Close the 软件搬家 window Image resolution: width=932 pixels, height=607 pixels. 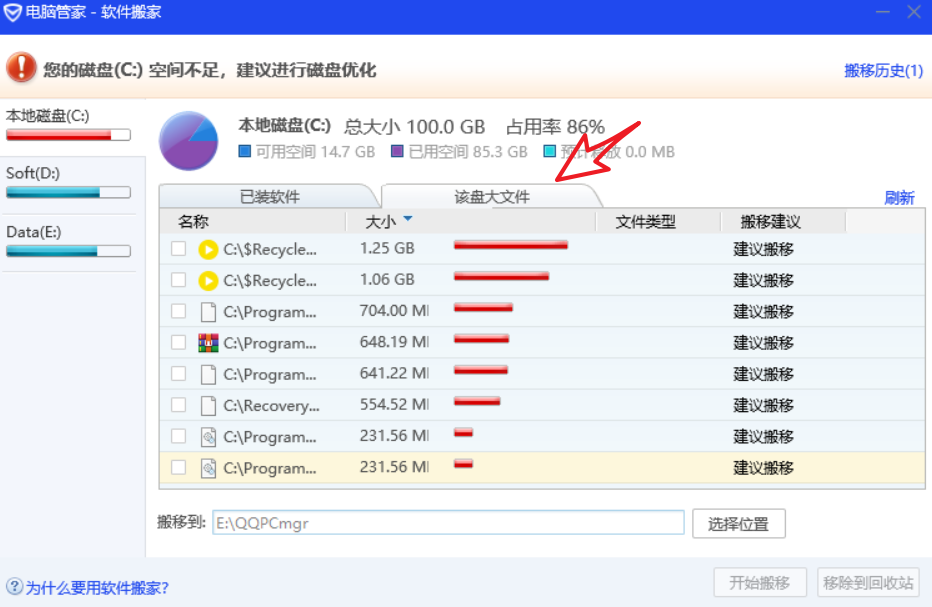(x=914, y=12)
